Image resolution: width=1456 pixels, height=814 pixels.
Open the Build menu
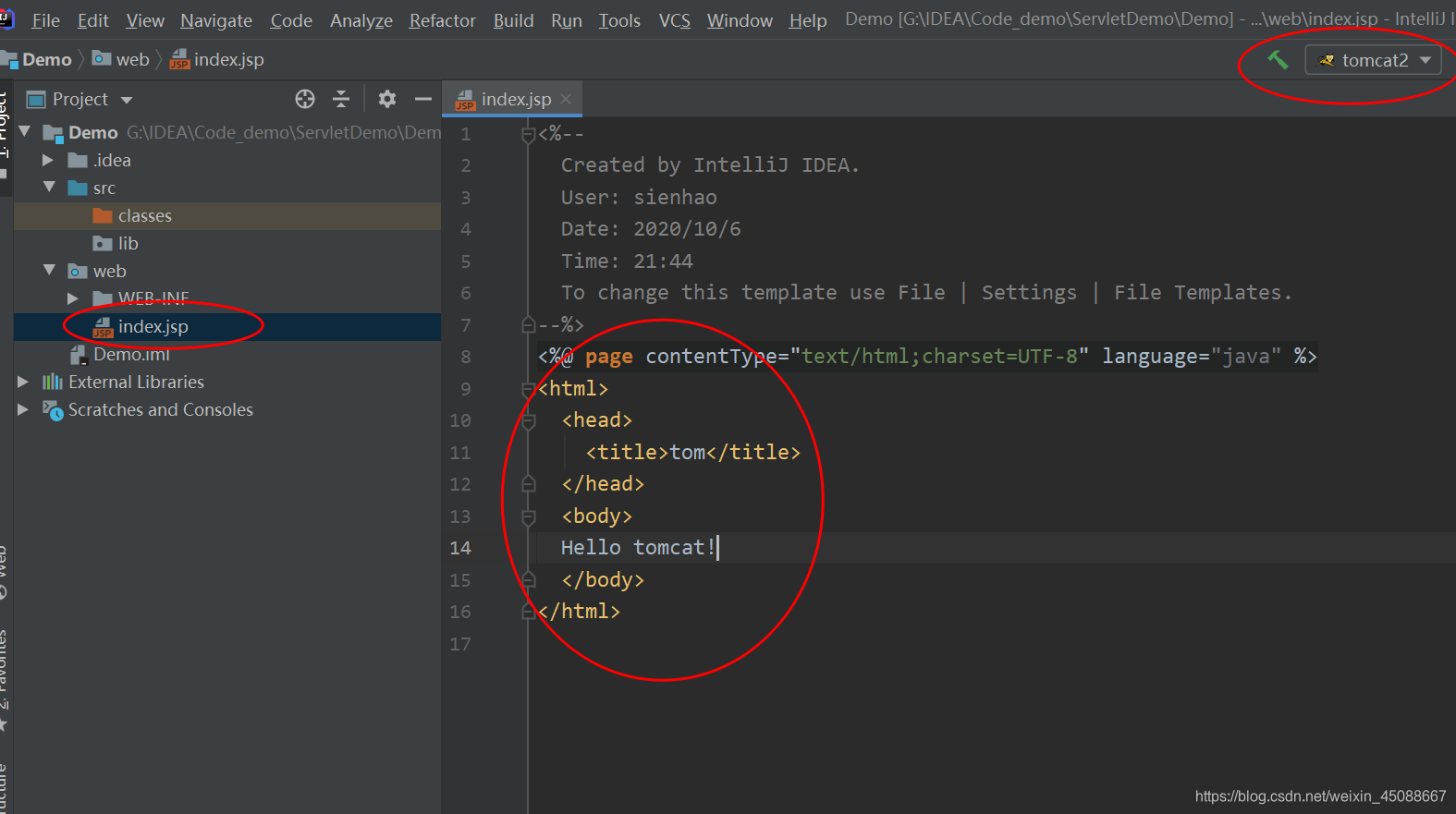click(x=513, y=20)
